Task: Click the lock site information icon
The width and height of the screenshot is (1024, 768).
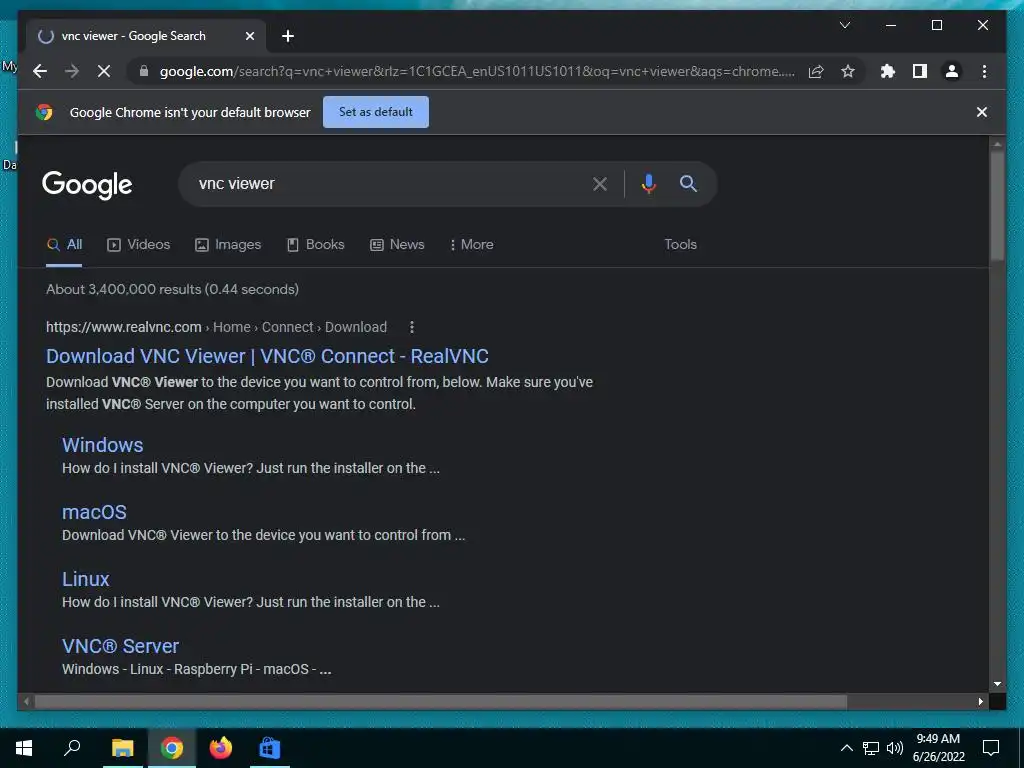Action: pyautogui.click(x=144, y=71)
